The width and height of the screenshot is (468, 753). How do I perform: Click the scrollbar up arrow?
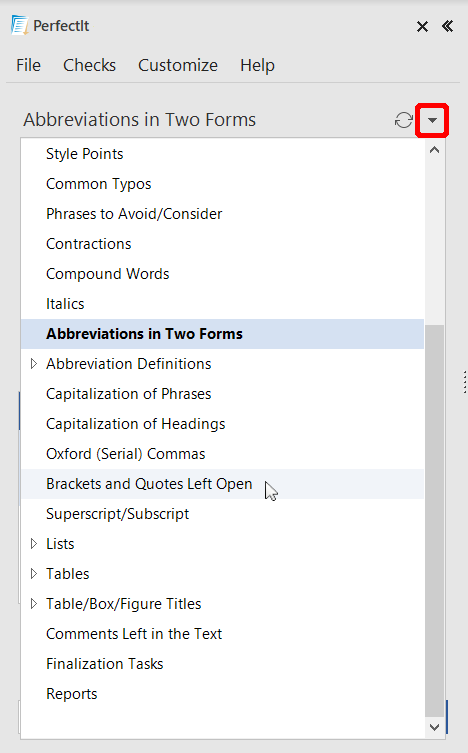coord(434,150)
